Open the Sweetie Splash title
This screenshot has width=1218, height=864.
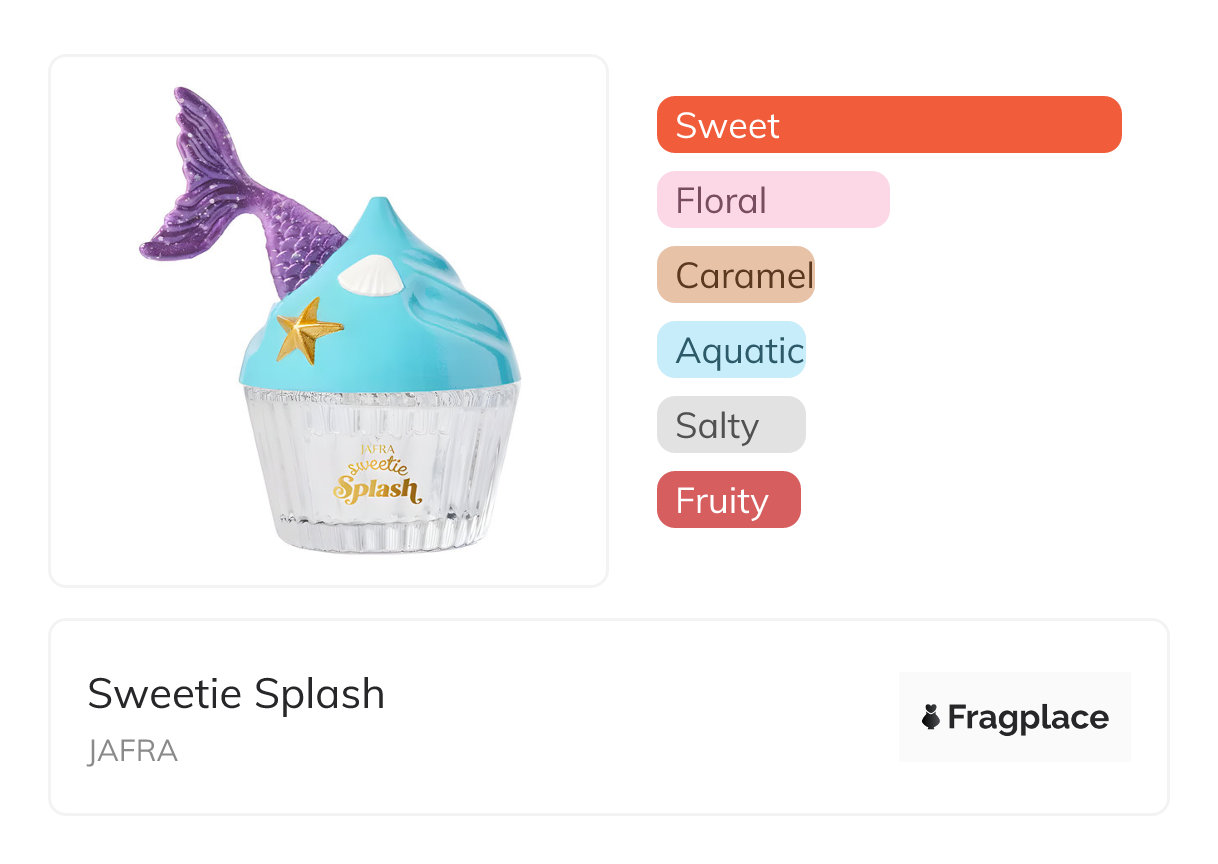(236, 694)
